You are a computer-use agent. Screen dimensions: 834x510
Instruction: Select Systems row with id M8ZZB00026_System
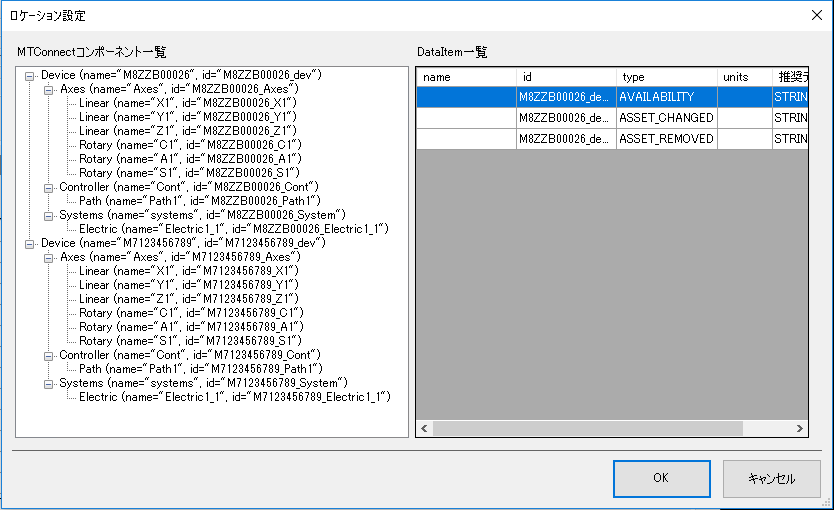[x=202, y=215]
